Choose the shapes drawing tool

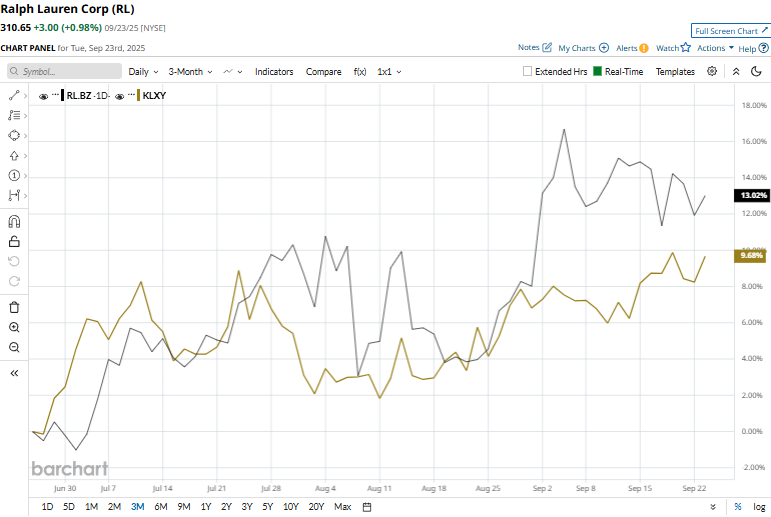[14, 135]
